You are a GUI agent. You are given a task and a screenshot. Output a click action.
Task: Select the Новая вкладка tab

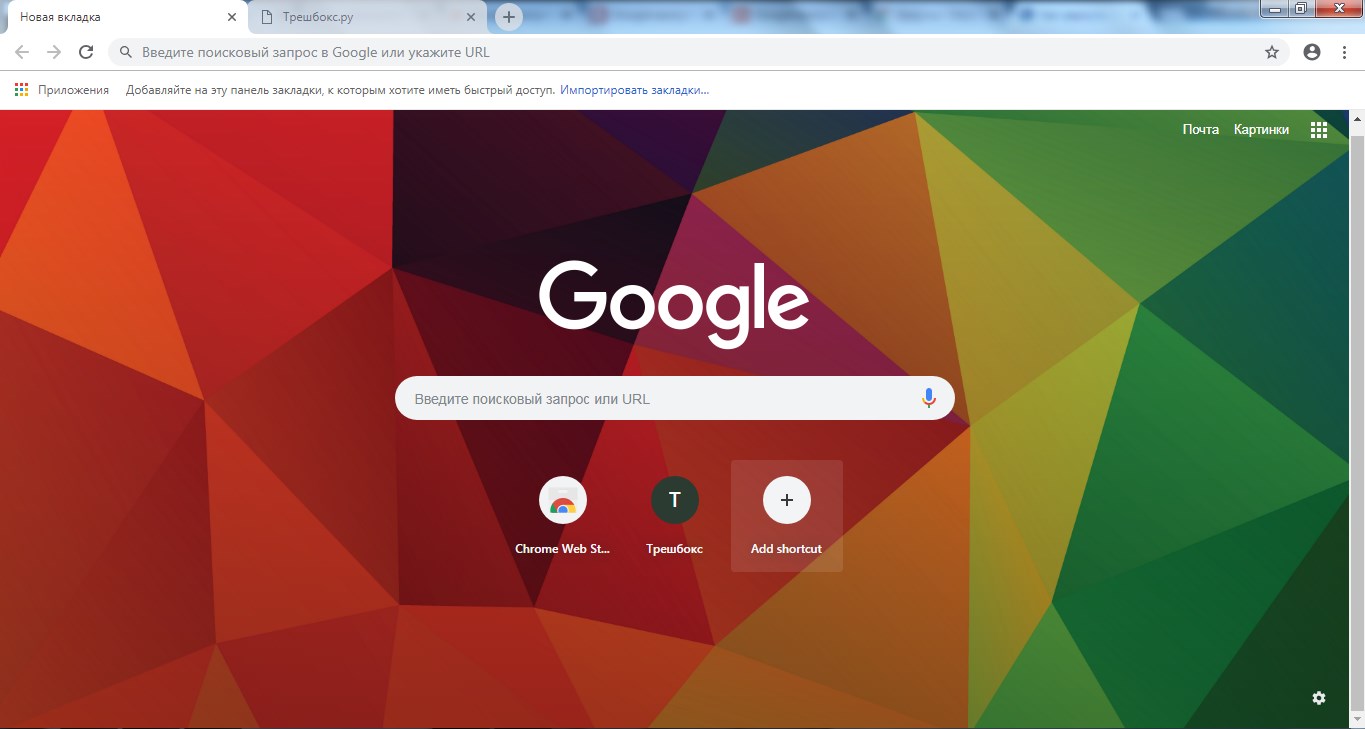tap(127, 17)
